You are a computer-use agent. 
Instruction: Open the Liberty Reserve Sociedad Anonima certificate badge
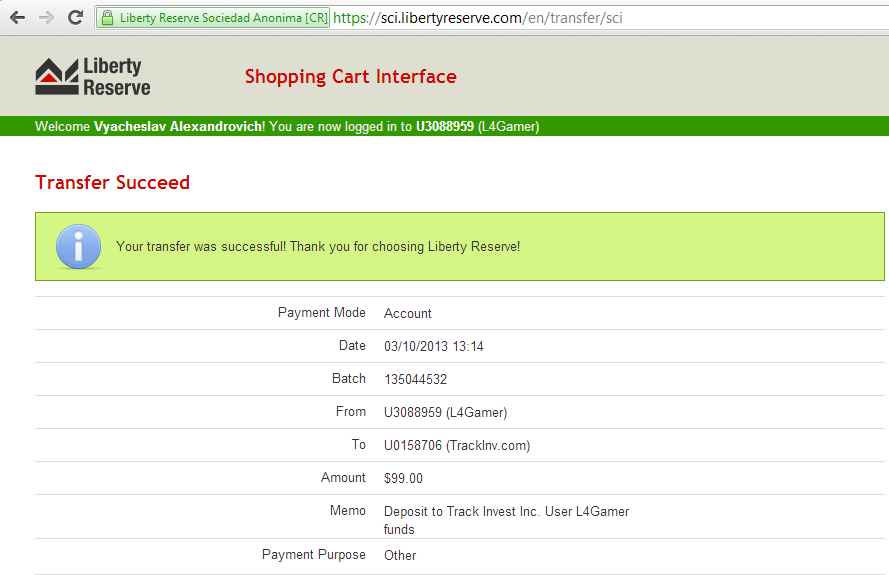[x=213, y=18]
